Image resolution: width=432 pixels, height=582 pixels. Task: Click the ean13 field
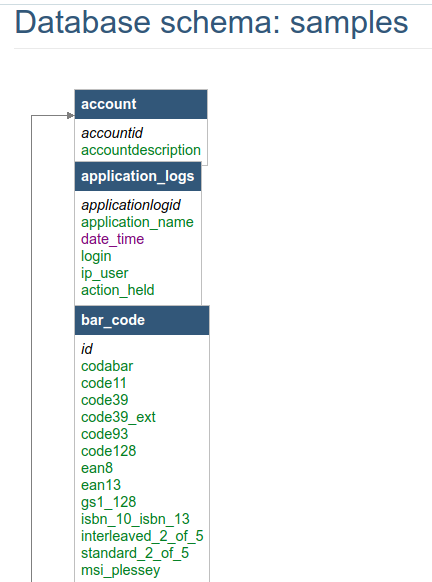tap(101, 485)
